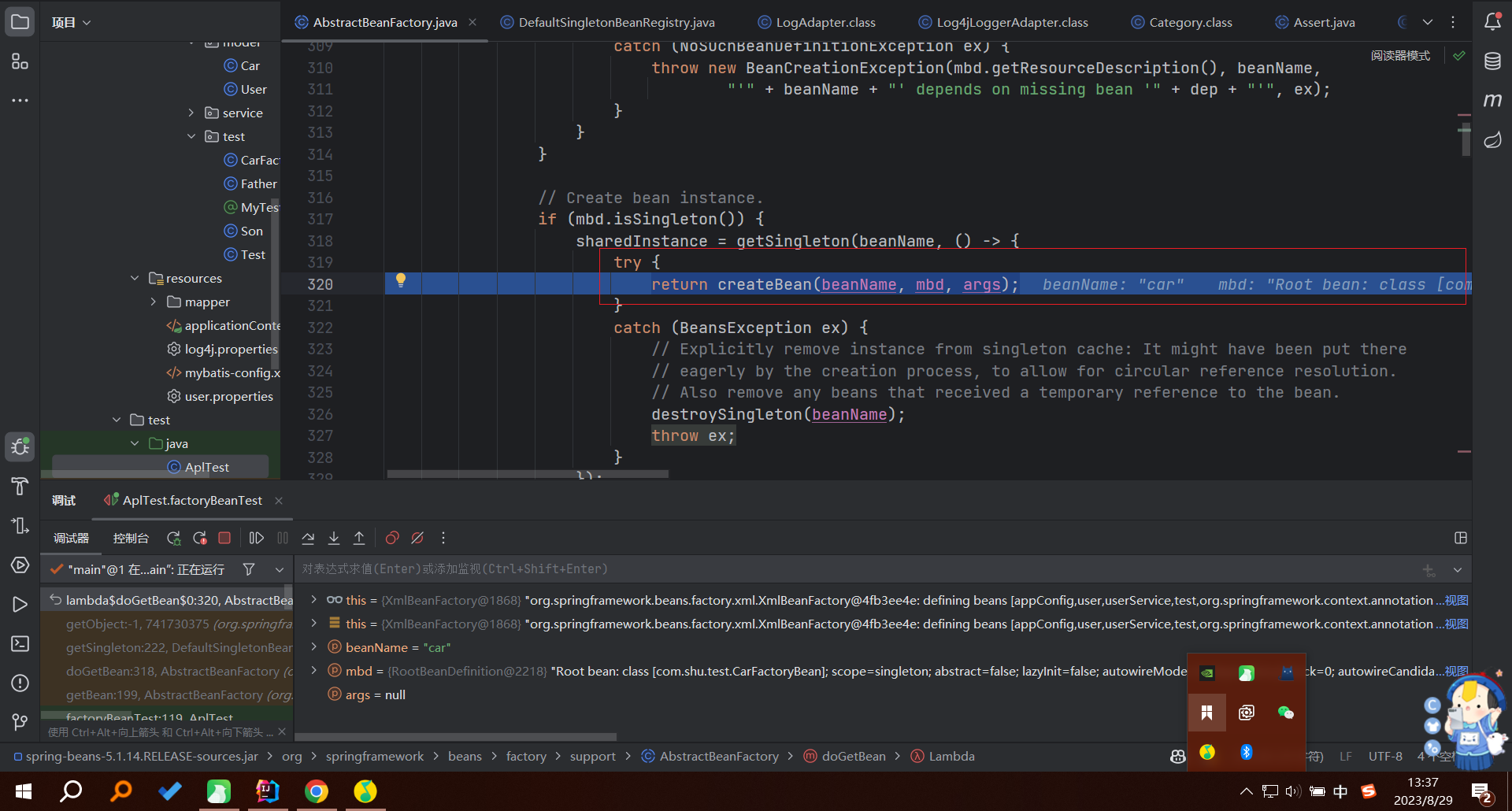Step into the method
Viewport: 1512px width, 811px height.
pyautogui.click(x=334, y=538)
